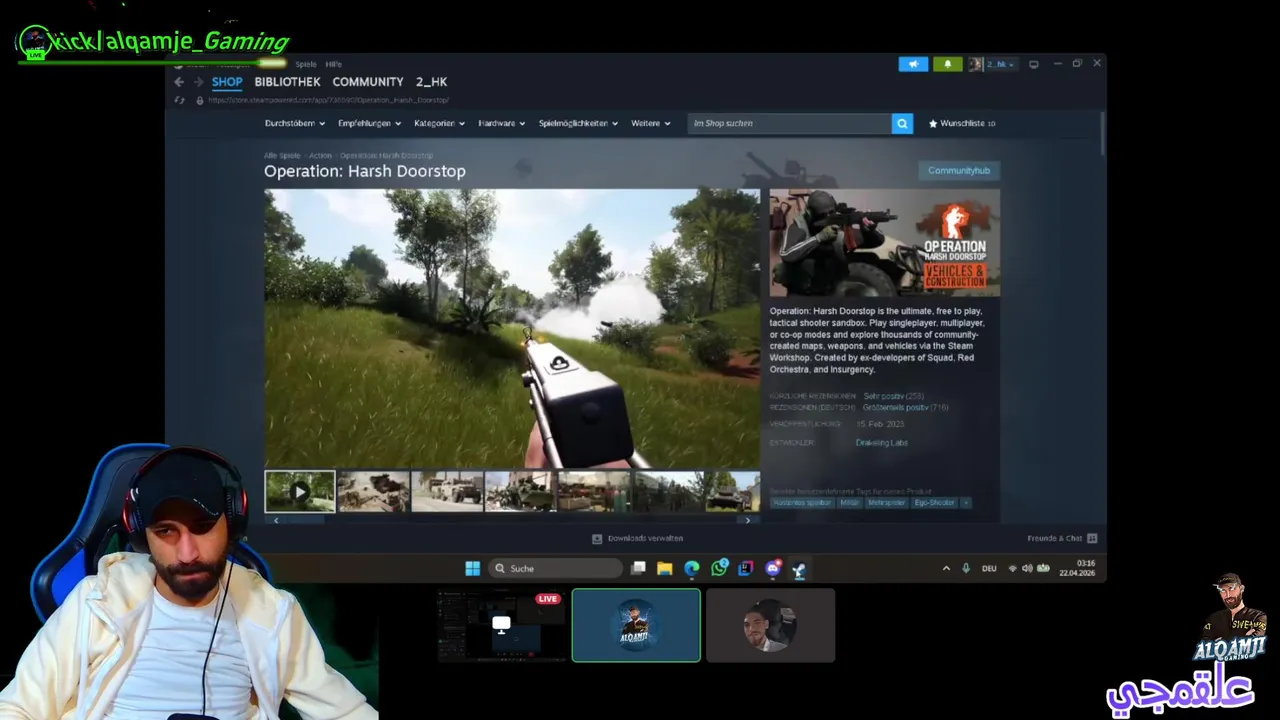Click the Im Shop suchen search field
This screenshot has height=720, width=1280.
click(789, 123)
